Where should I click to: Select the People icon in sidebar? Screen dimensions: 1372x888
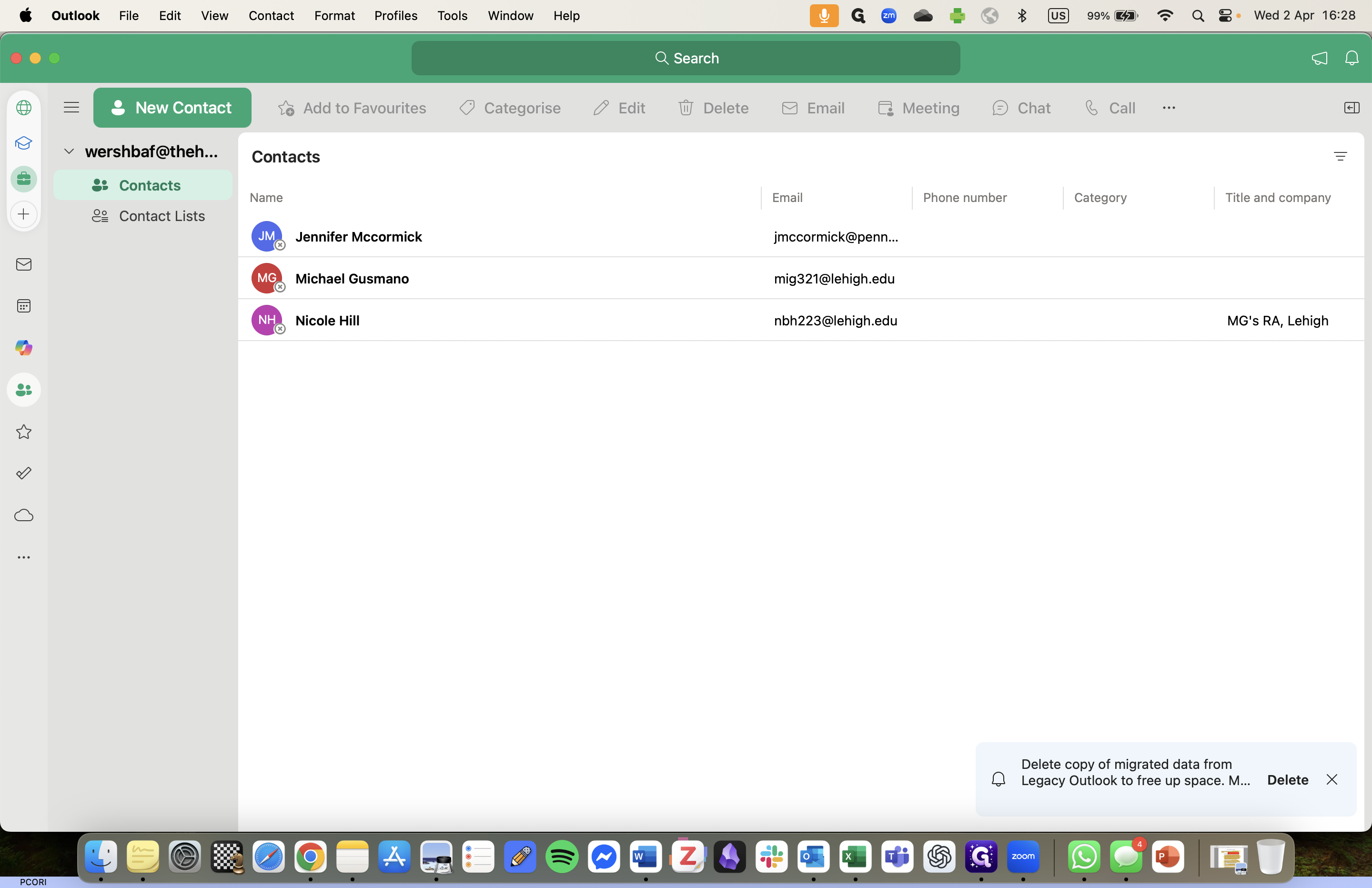click(24, 390)
